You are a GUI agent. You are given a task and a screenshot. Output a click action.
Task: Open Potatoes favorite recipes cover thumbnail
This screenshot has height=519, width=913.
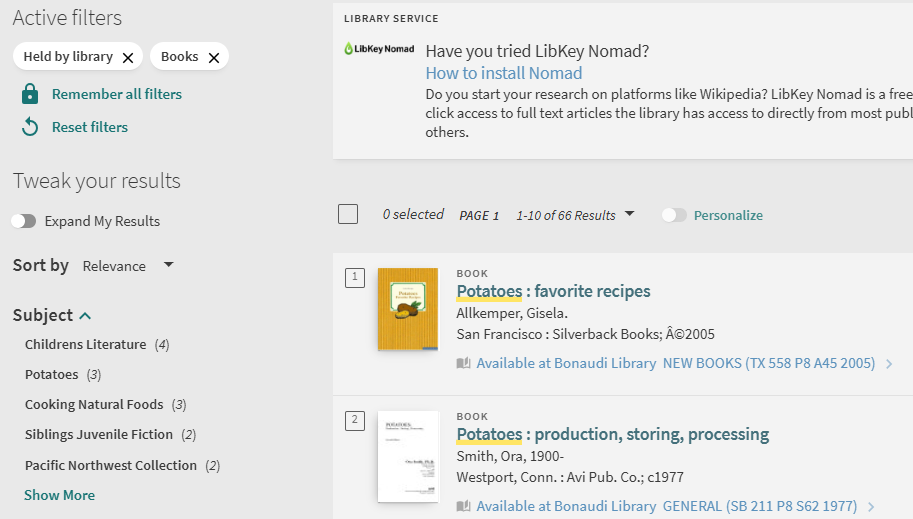pyautogui.click(x=408, y=309)
